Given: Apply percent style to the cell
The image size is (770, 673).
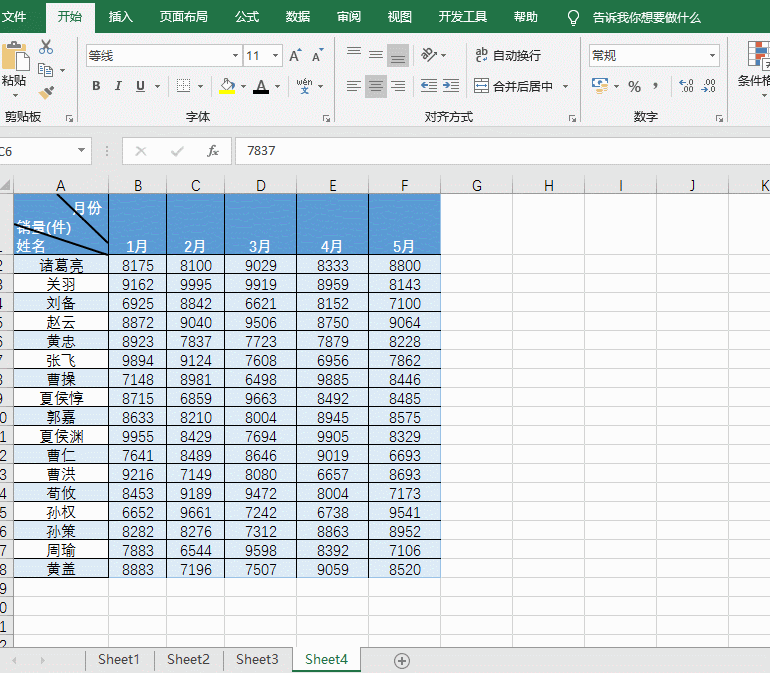Looking at the screenshot, I should click(634, 87).
